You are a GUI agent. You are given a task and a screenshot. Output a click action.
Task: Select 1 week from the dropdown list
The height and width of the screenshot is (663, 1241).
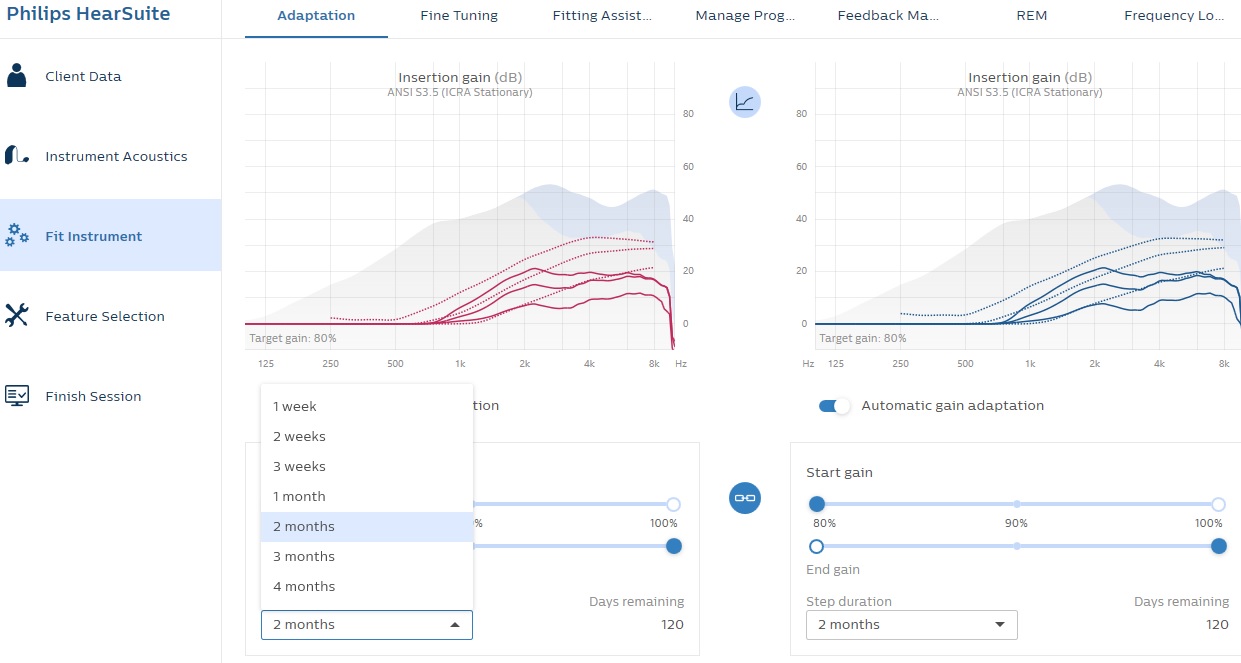tap(366, 406)
